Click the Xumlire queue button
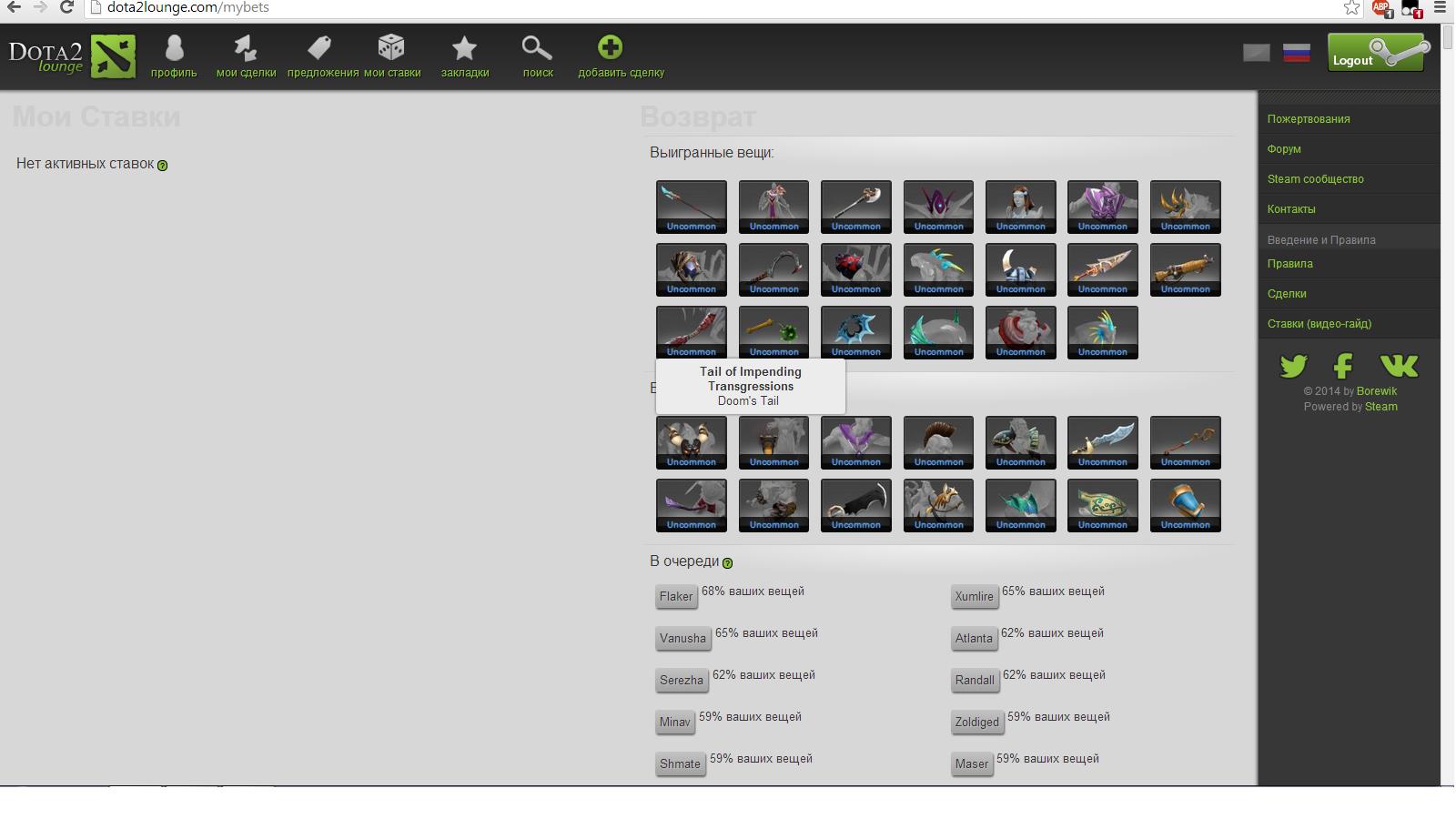 (x=975, y=597)
